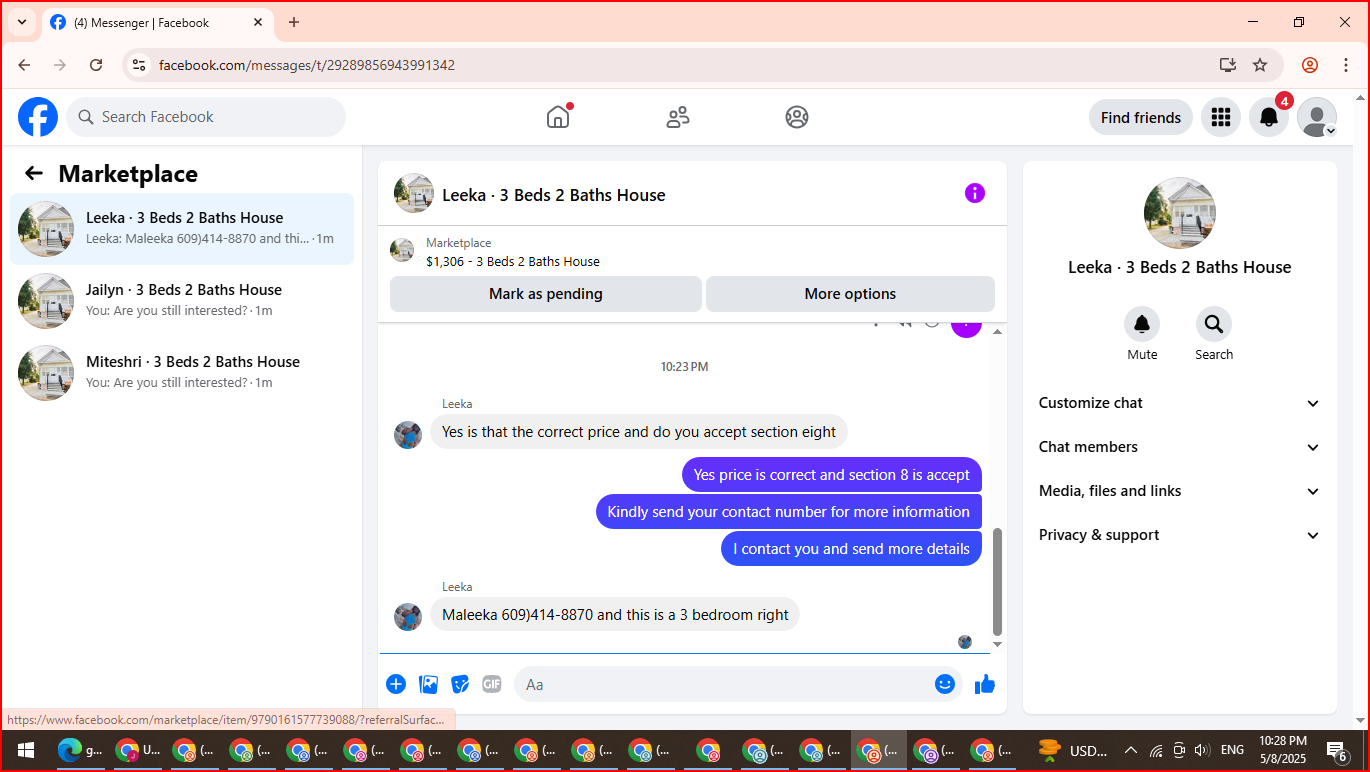Click the message 'Yes is that the correct price and do you accept section eight'
The width and height of the screenshot is (1370, 772).
click(x=639, y=432)
